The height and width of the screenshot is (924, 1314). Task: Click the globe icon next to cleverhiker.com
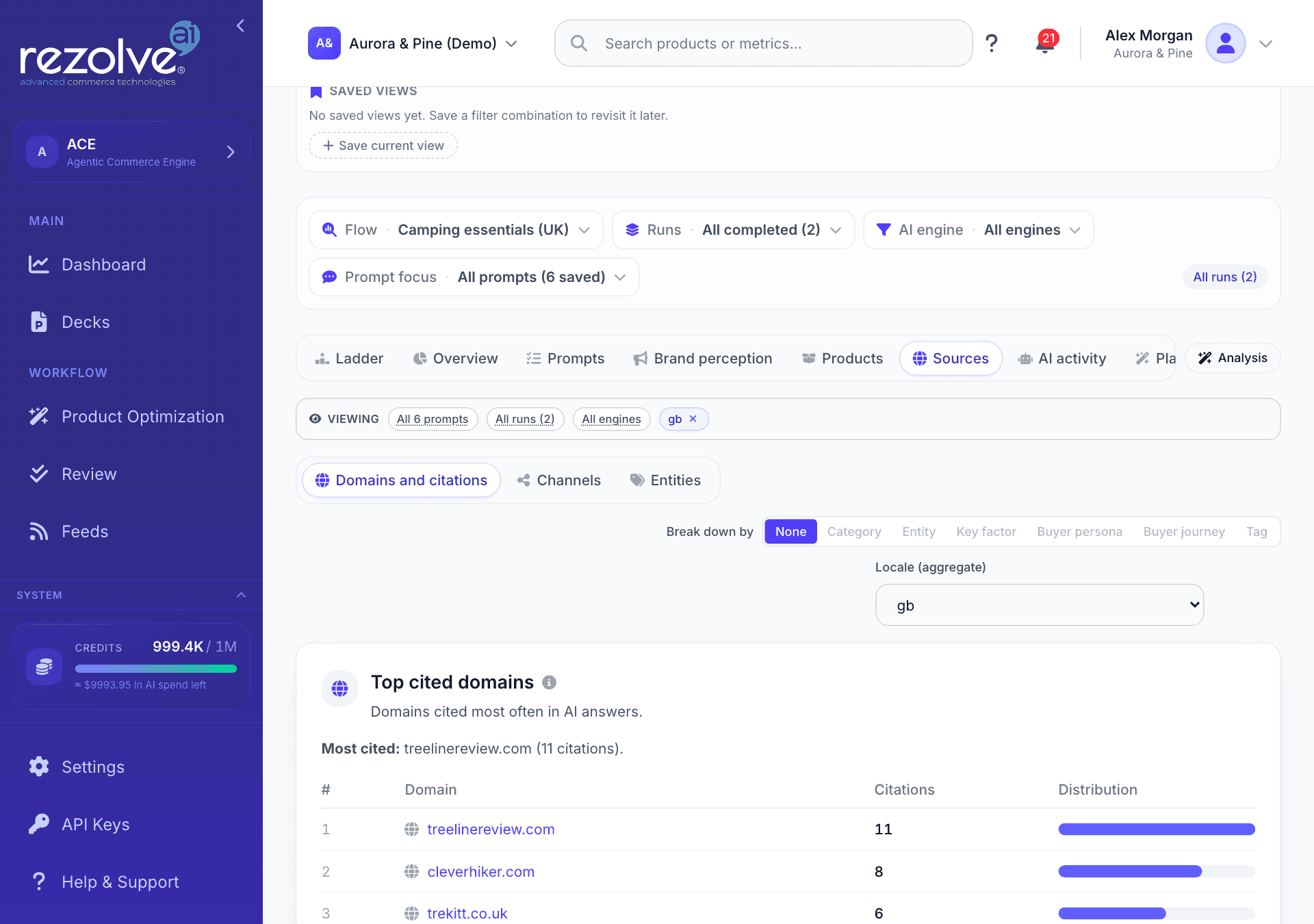[411, 872]
